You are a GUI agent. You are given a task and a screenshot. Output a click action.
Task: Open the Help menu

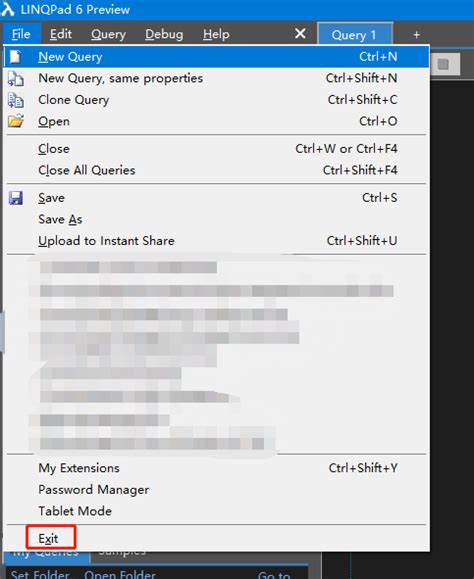coord(216,34)
